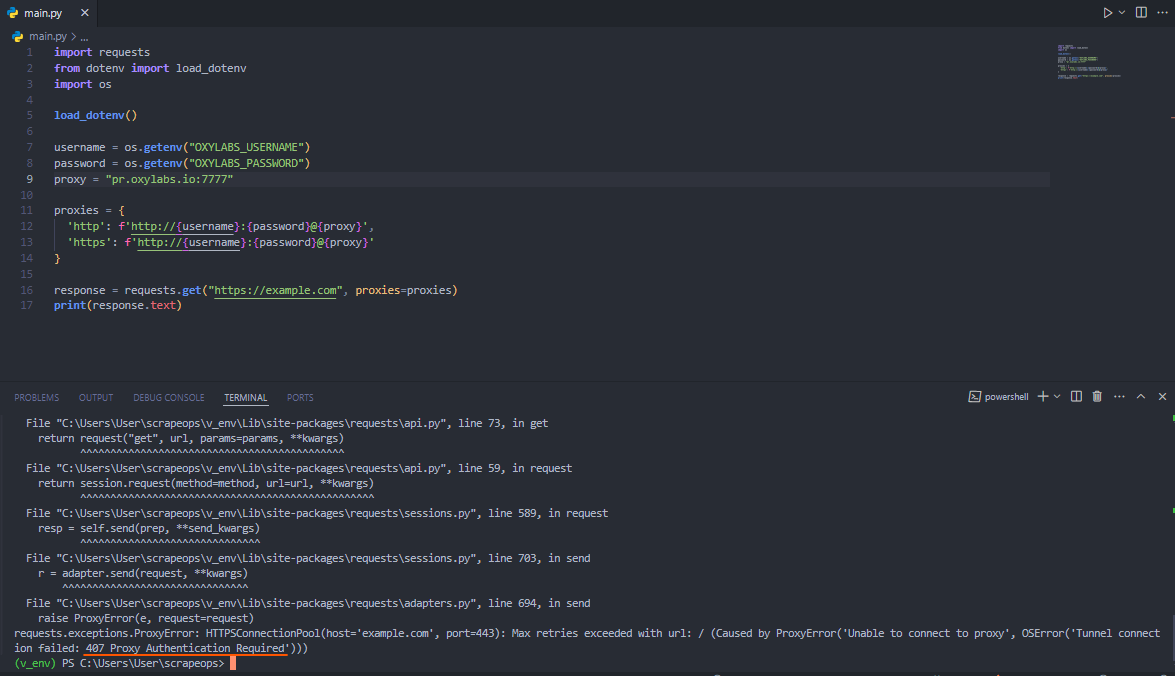Screen dimensions: 1175x676
Task: Kill terminal using the trash icon
Action: [x=1097, y=397]
